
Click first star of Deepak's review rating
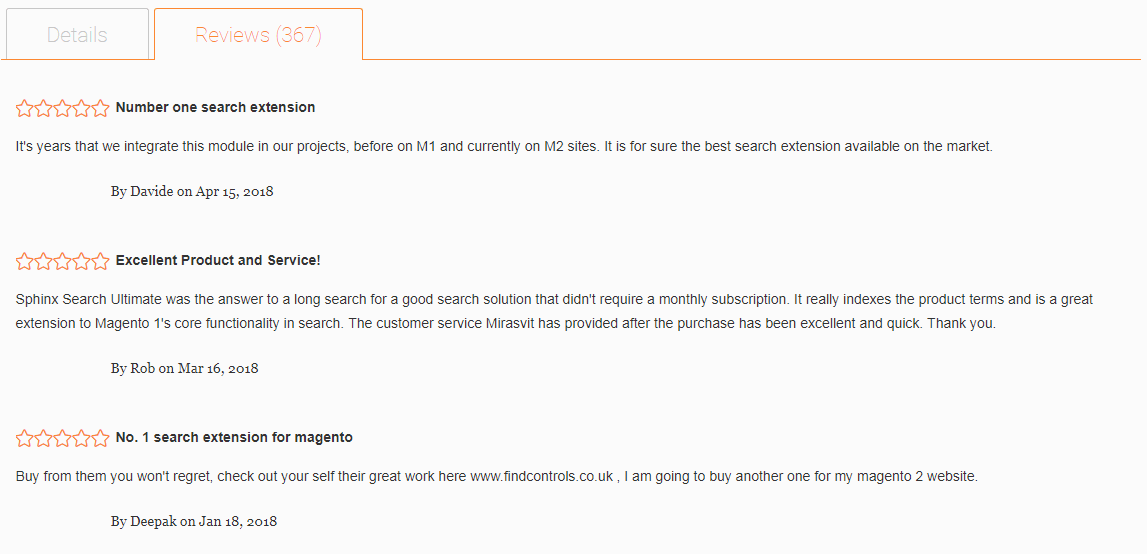point(25,438)
